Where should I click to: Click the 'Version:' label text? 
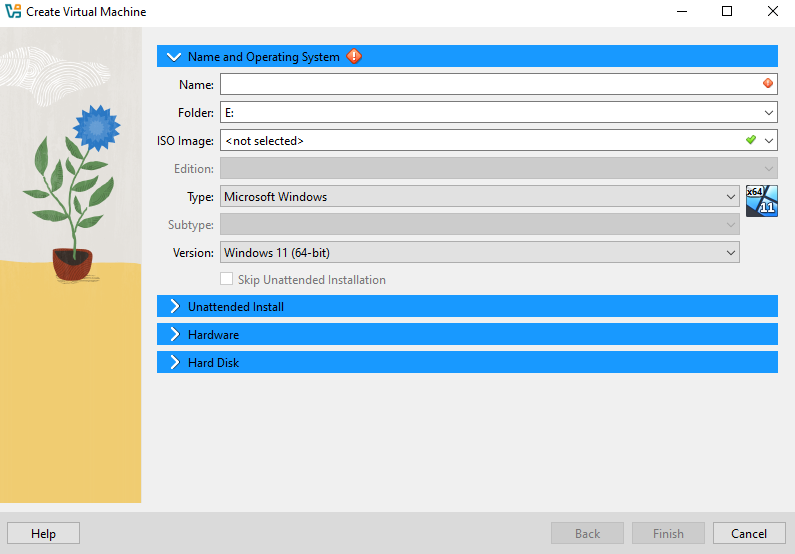click(193, 252)
